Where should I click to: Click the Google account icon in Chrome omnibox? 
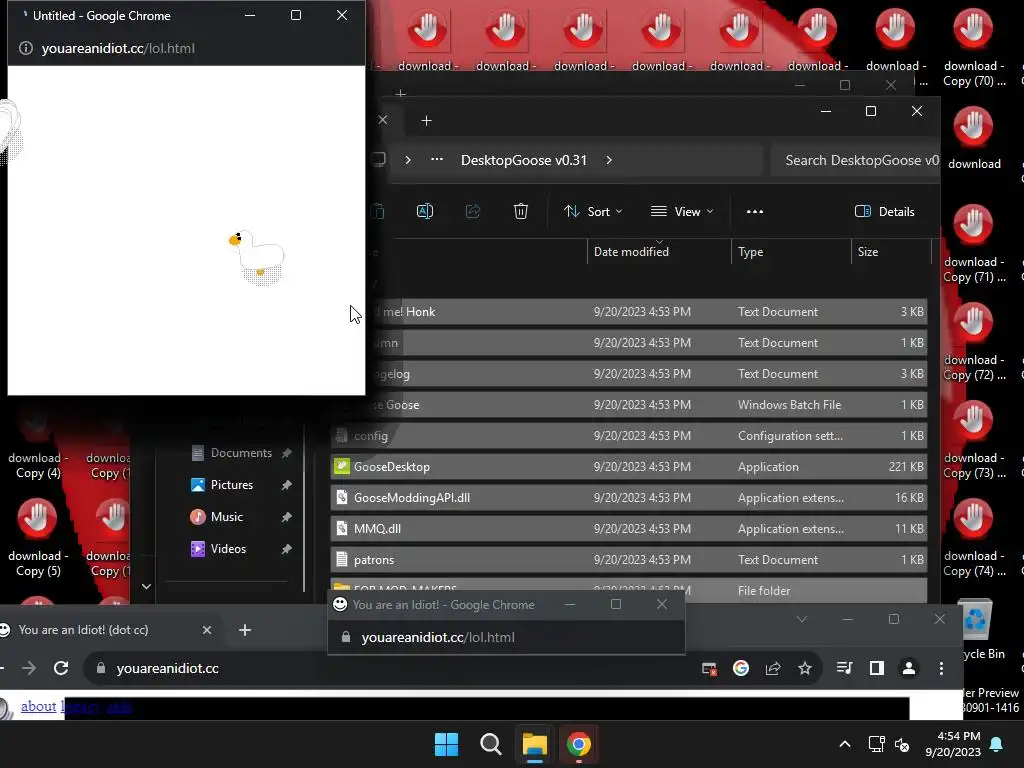click(741, 668)
